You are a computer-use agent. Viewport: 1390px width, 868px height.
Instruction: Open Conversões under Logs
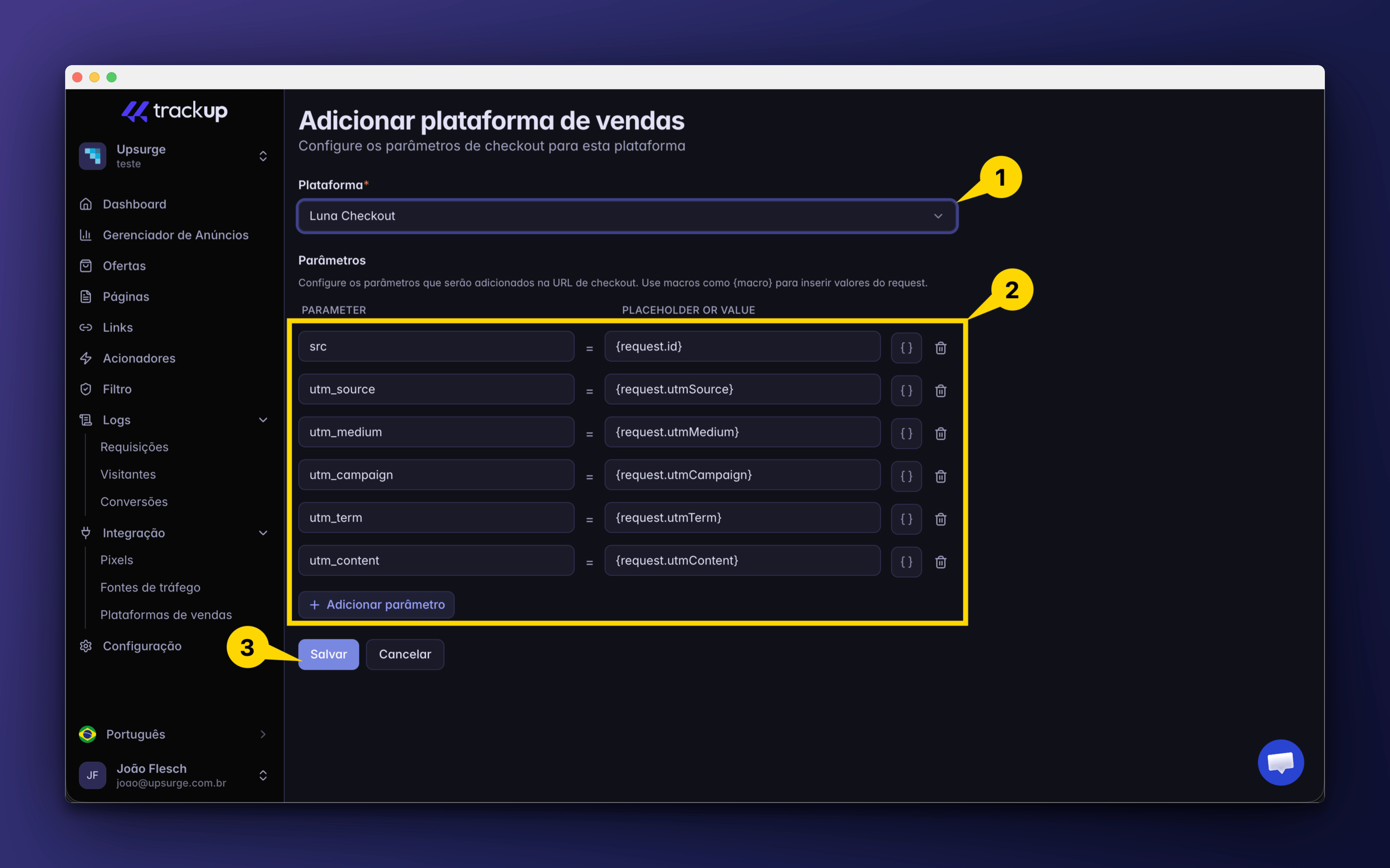pyautogui.click(x=134, y=502)
